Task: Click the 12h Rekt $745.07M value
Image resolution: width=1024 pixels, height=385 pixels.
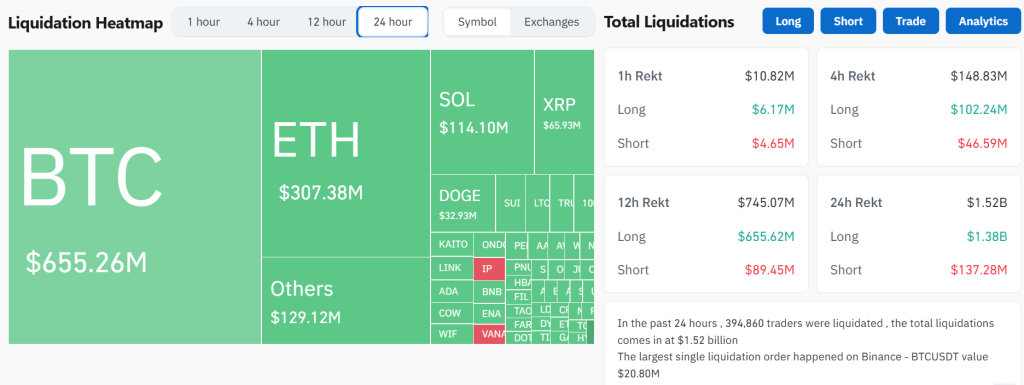Action: point(766,202)
